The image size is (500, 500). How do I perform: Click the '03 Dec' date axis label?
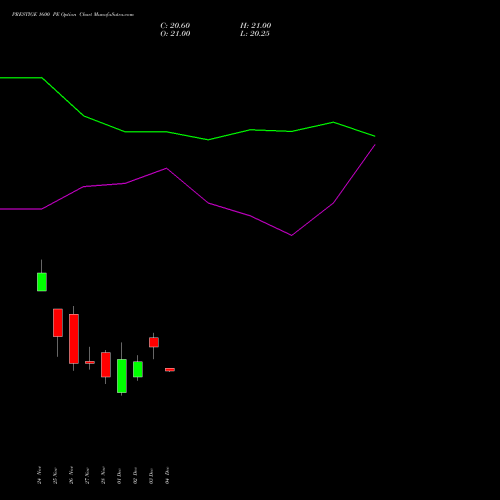[x=151, y=476]
